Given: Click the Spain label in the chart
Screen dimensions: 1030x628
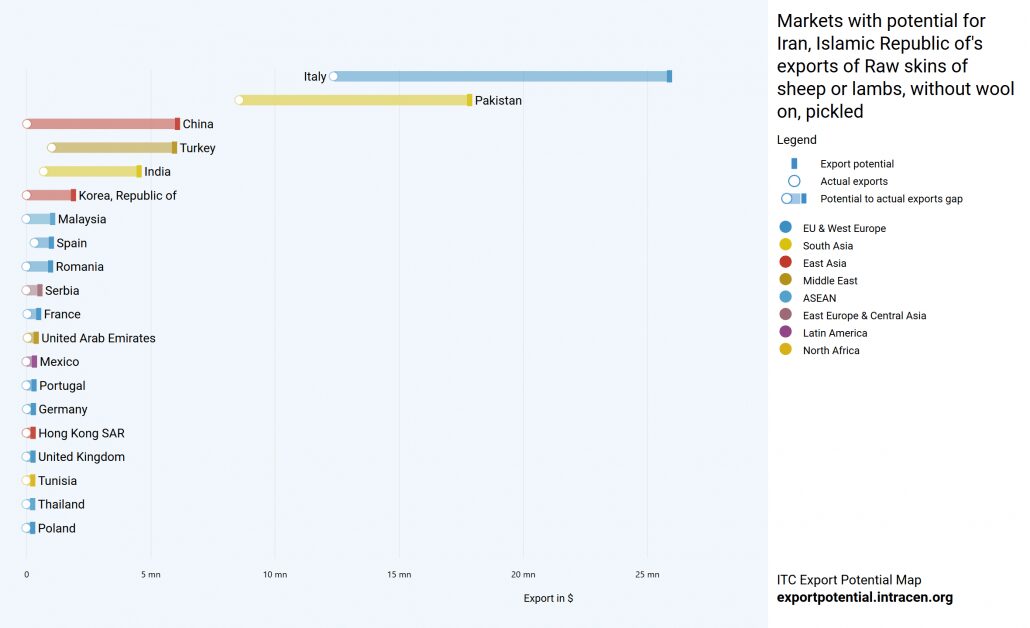Looking at the screenshot, I should point(72,243).
